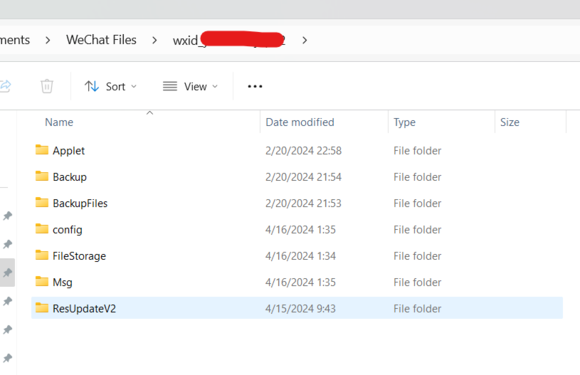Viewport: 580px width, 375px height.
Task: Open the See more ellipsis menu
Action: tap(255, 87)
